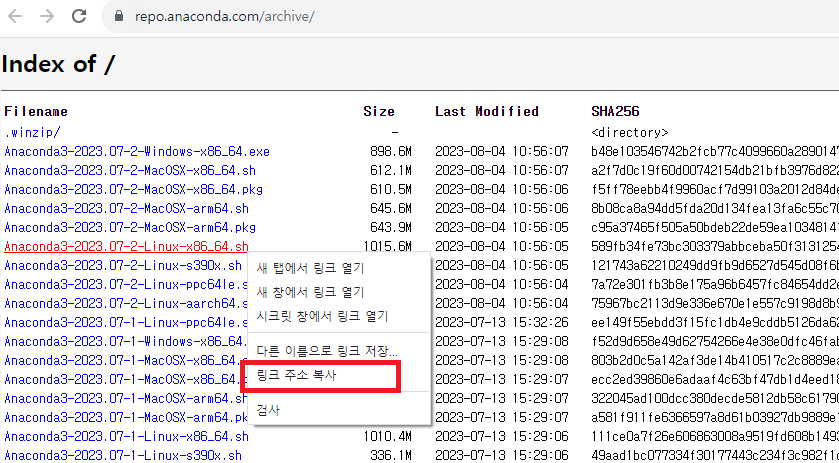The height and width of the screenshot is (463, 839).
Task: Open Anaconda3-2023.07-1-MacOSX-arm64.sh link
Action: (126, 398)
